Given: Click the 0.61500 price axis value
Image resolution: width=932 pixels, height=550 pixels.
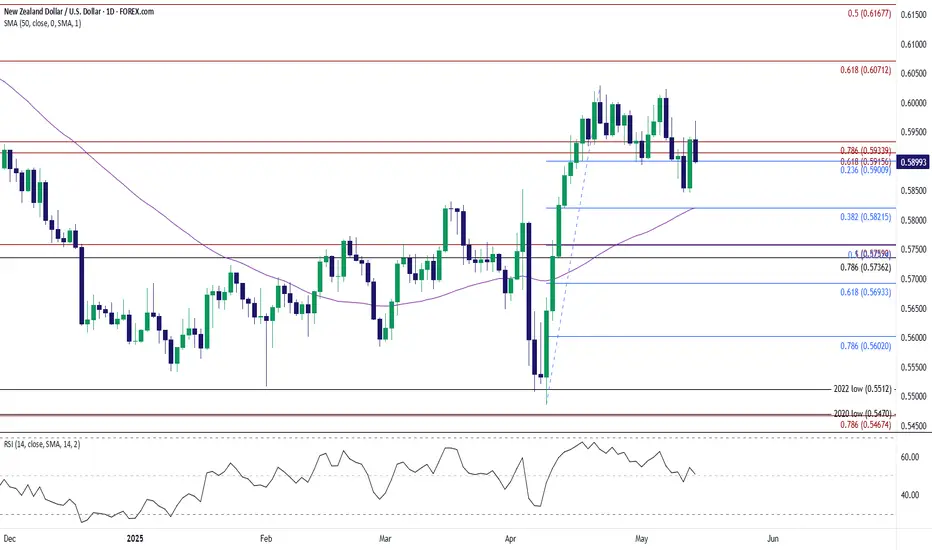Looking at the screenshot, I should [x=914, y=15].
